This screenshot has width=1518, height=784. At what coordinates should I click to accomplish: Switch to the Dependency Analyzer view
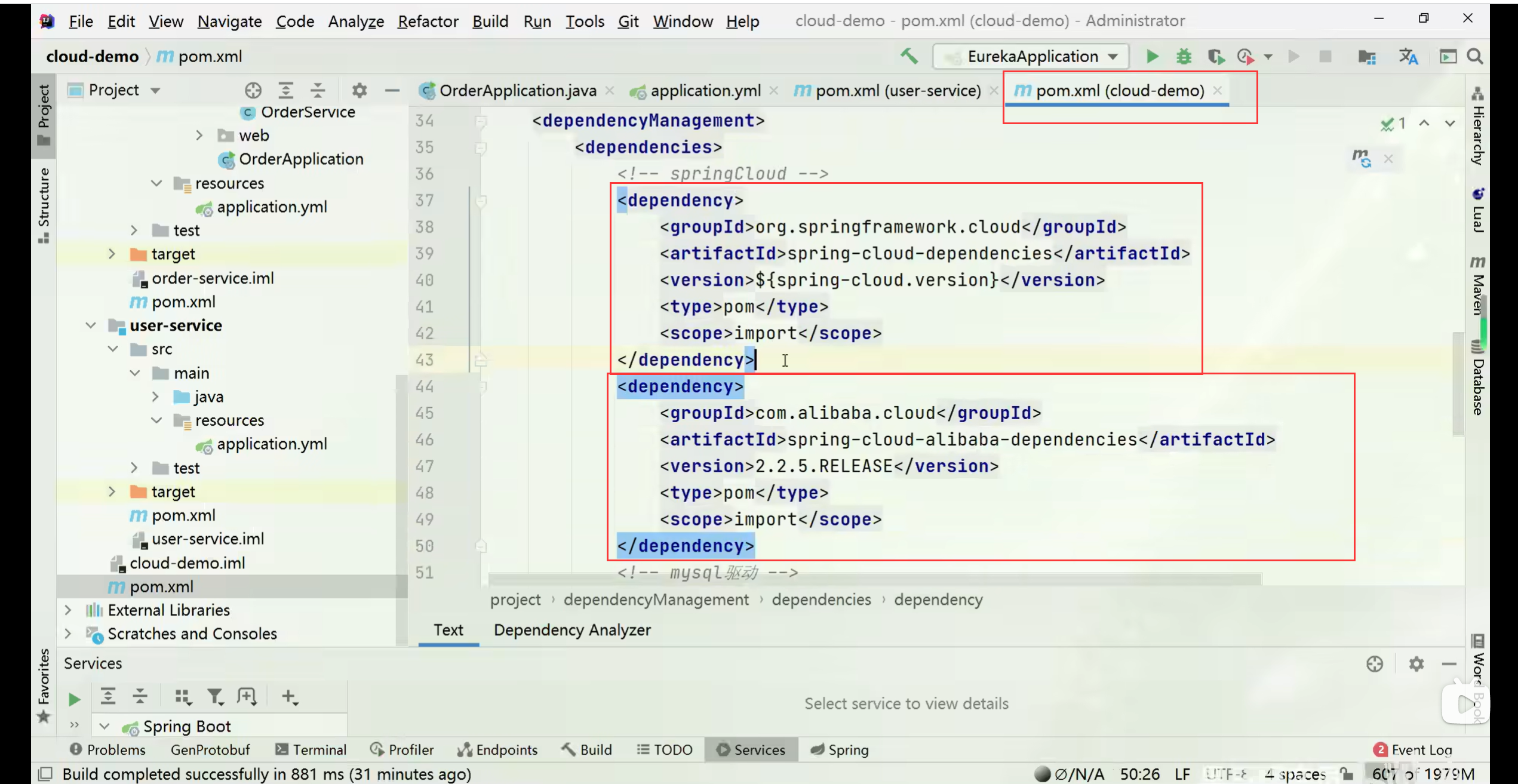(x=571, y=630)
